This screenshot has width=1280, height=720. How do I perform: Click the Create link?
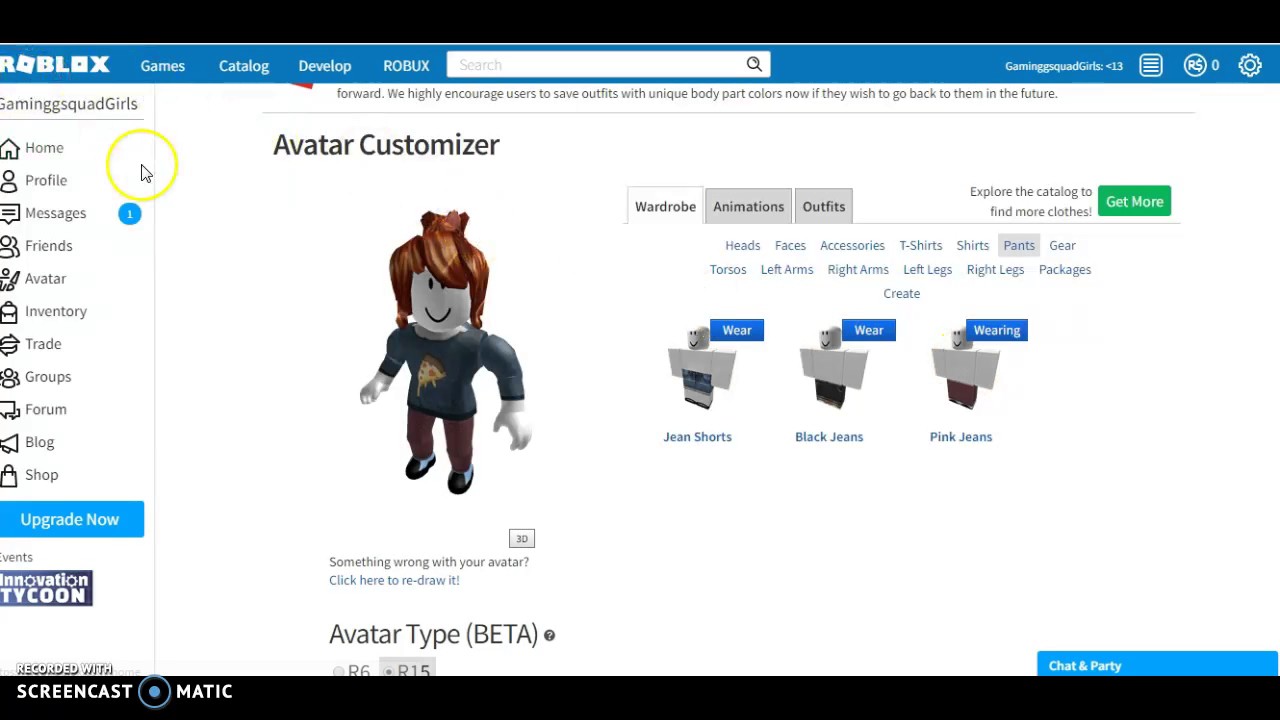[x=902, y=293]
